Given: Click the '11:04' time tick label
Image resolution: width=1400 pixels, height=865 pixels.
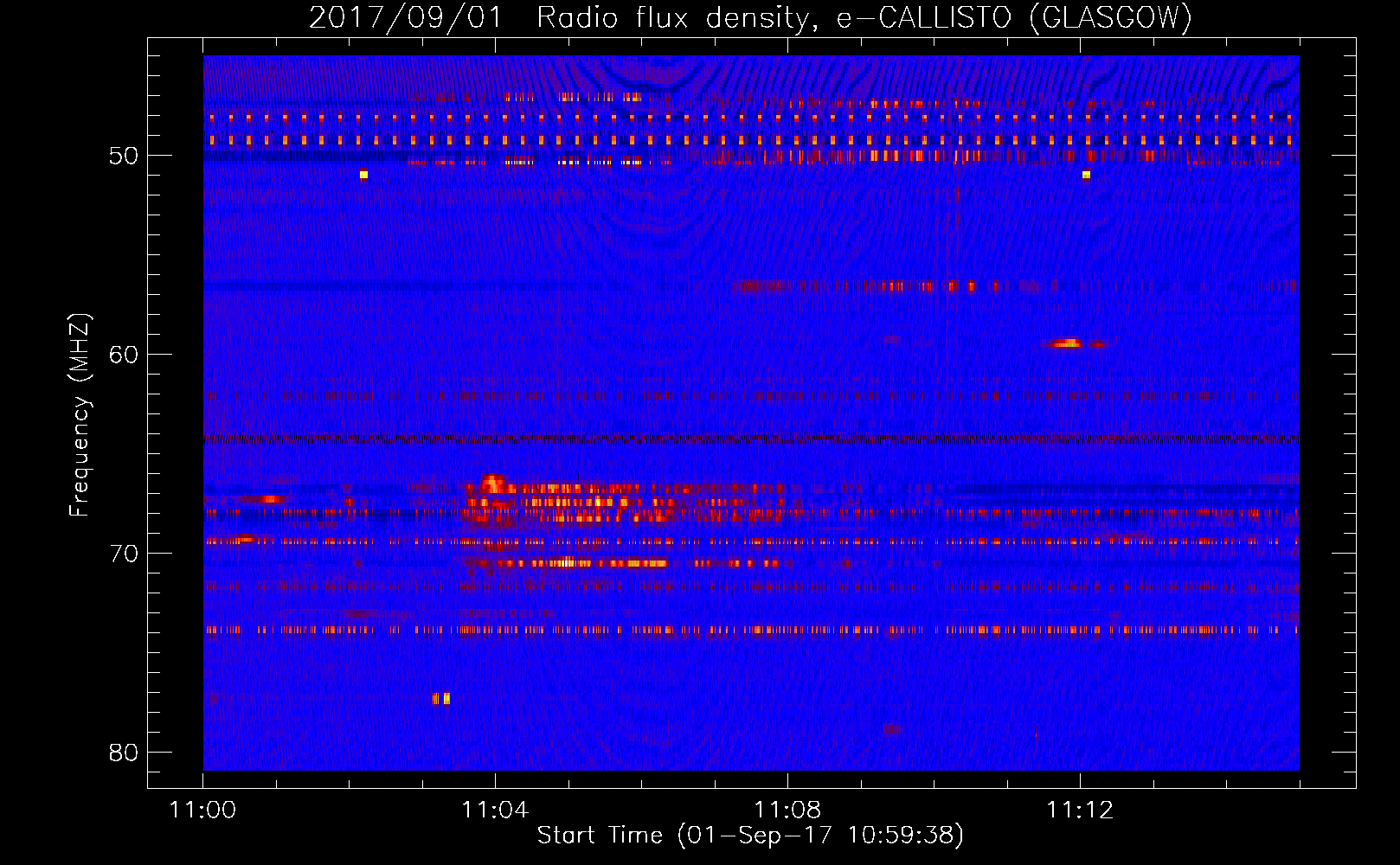Looking at the screenshot, I should click(495, 811).
